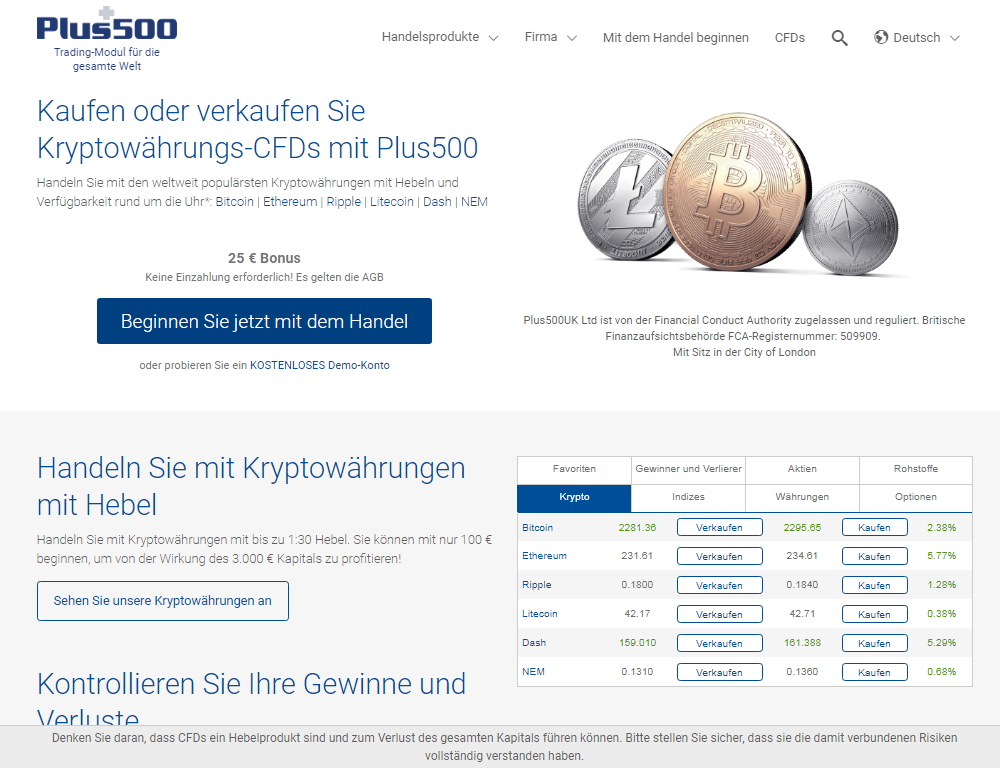Go to the CFDs menu item
Screen dimensions: 1000x768
coord(790,38)
